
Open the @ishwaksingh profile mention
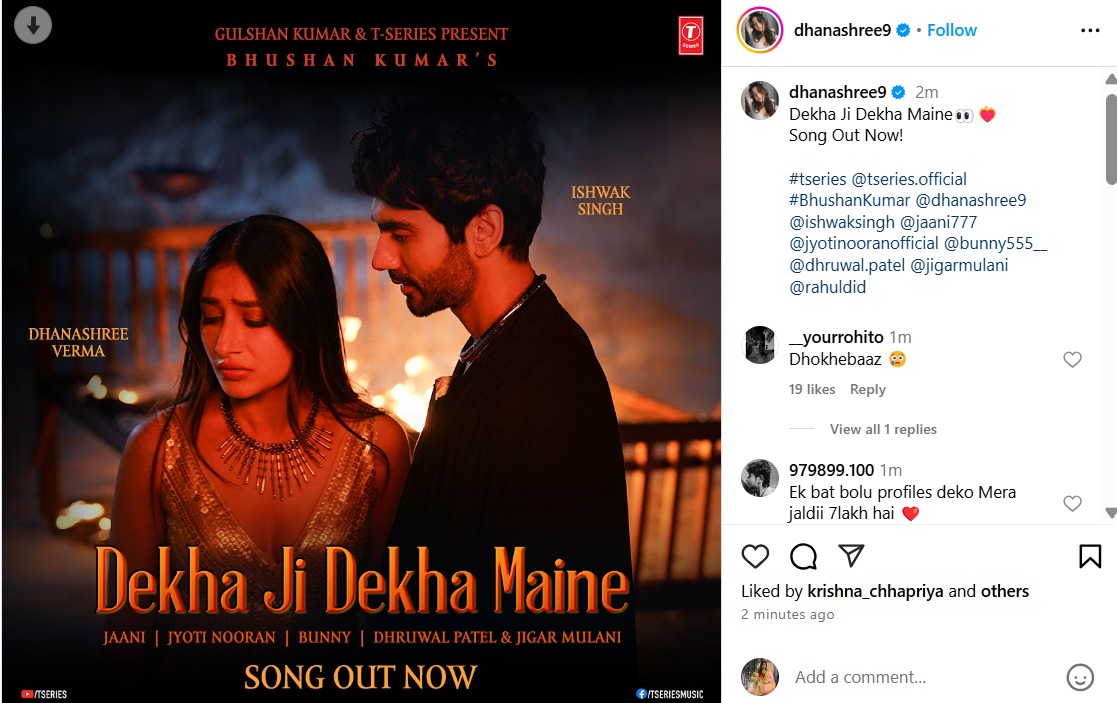841,222
